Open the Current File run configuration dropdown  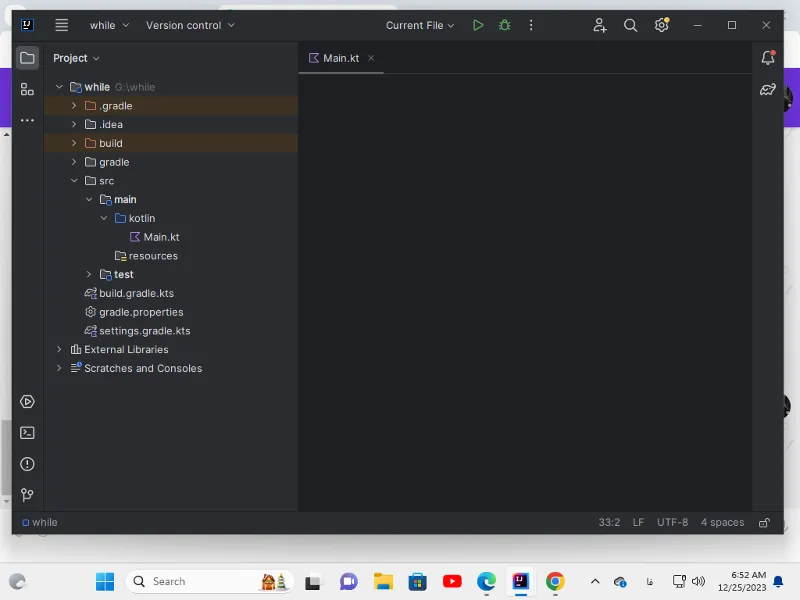[420, 25]
